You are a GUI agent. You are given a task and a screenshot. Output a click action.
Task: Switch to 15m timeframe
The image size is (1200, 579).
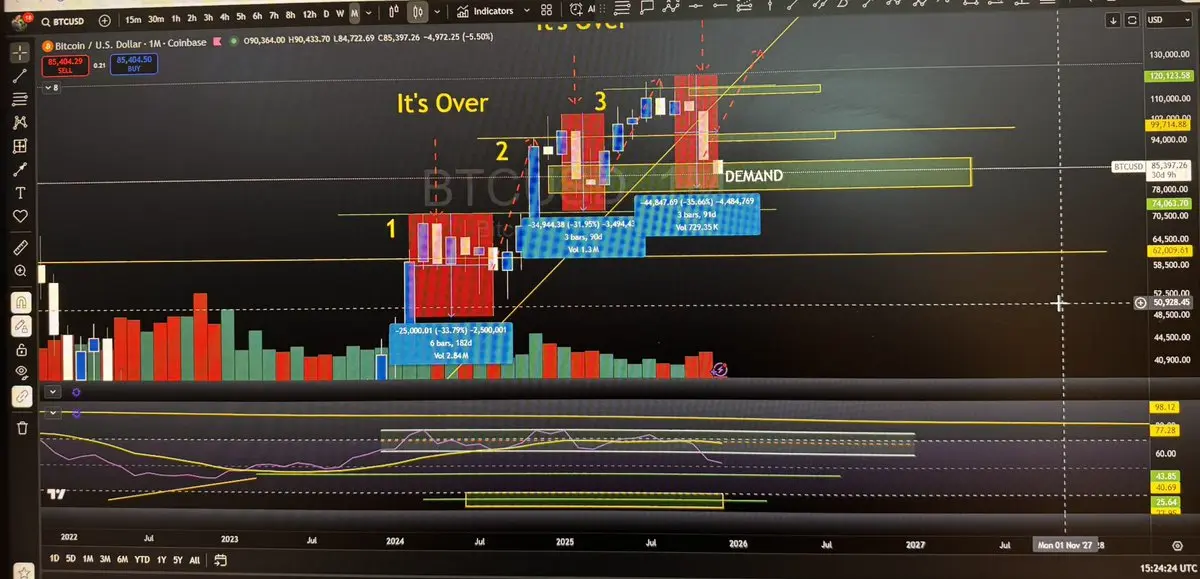(133, 20)
